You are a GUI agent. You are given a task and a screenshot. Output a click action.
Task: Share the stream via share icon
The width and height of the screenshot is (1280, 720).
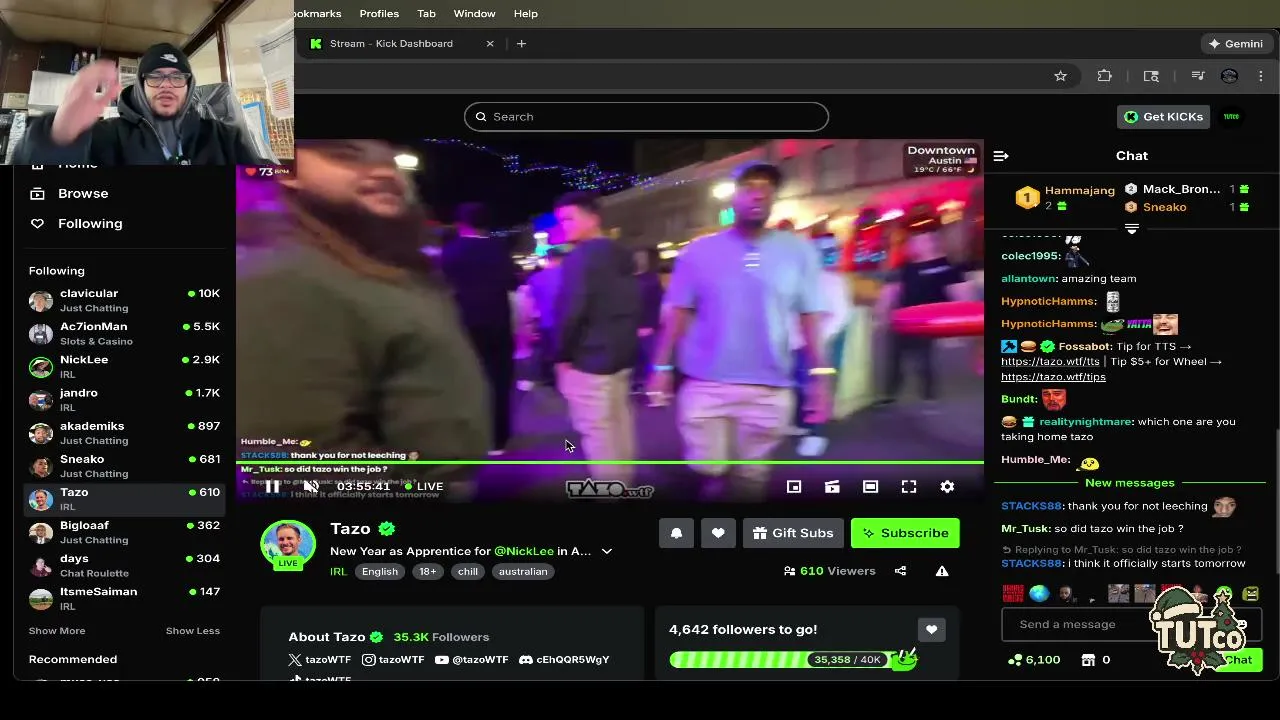click(900, 571)
